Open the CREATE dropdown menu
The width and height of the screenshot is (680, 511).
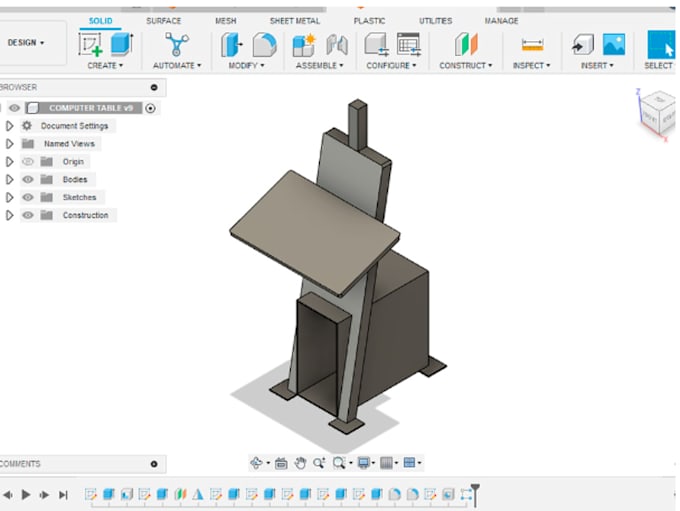pos(105,66)
